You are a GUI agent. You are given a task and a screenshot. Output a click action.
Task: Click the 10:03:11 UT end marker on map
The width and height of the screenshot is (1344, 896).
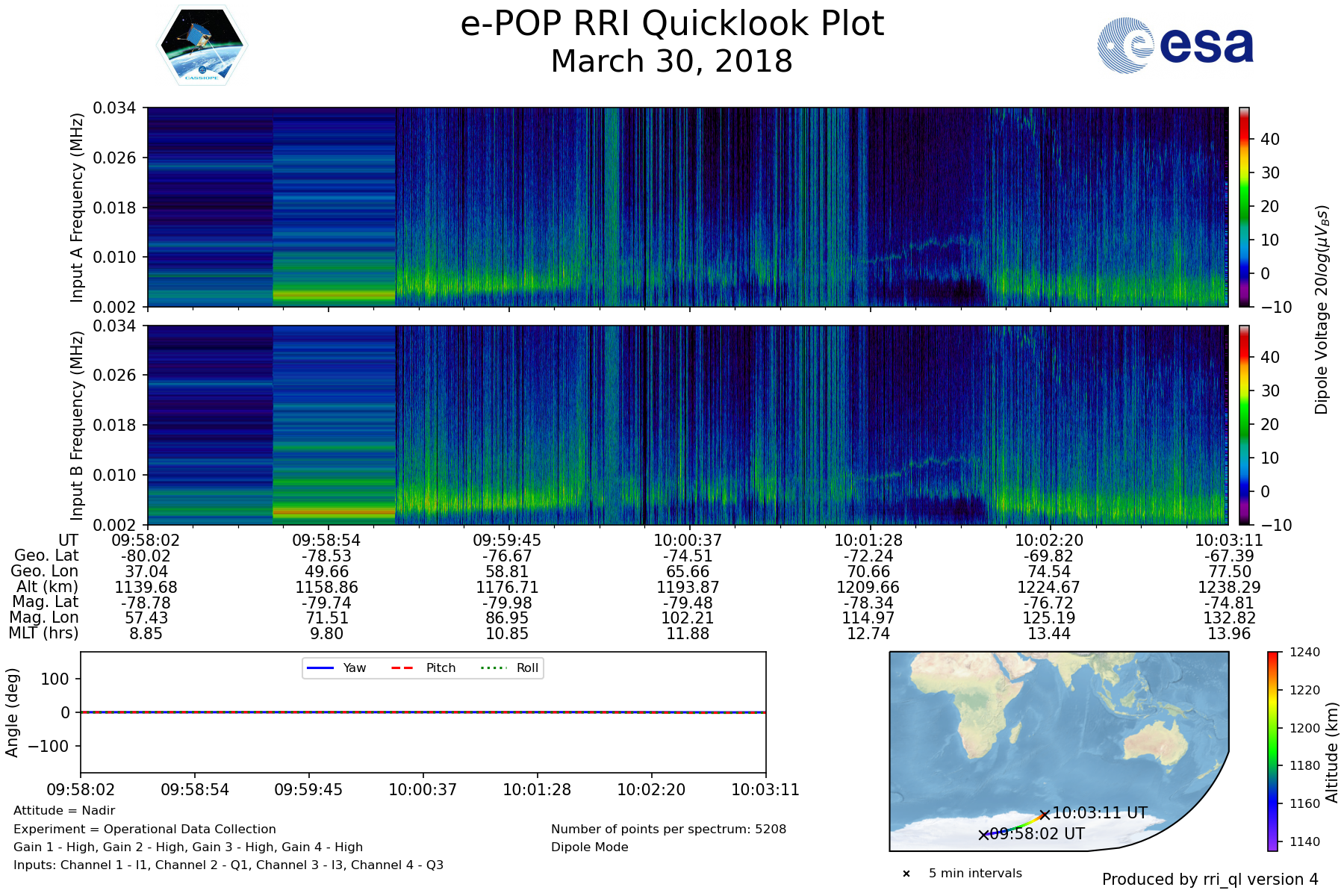point(1045,815)
